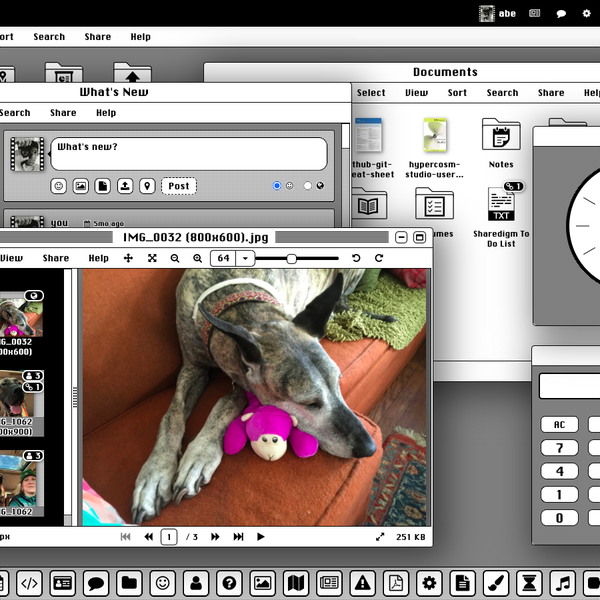
Task: Click the upload icon in What's New
Action: tap(125, 186)
